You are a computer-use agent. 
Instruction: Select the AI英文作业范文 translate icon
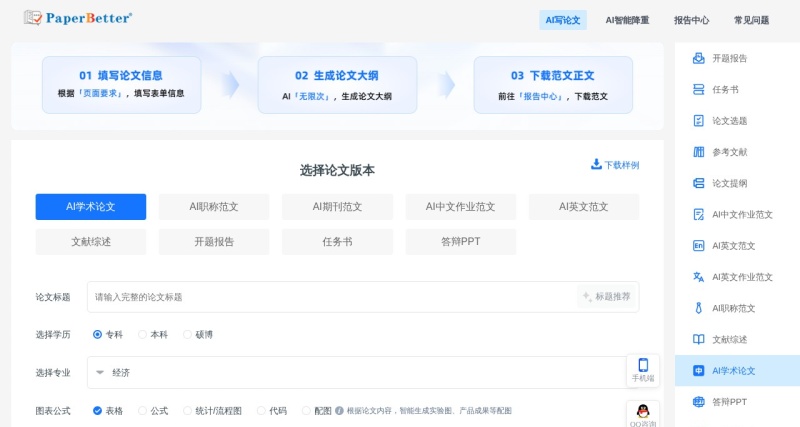698,277
